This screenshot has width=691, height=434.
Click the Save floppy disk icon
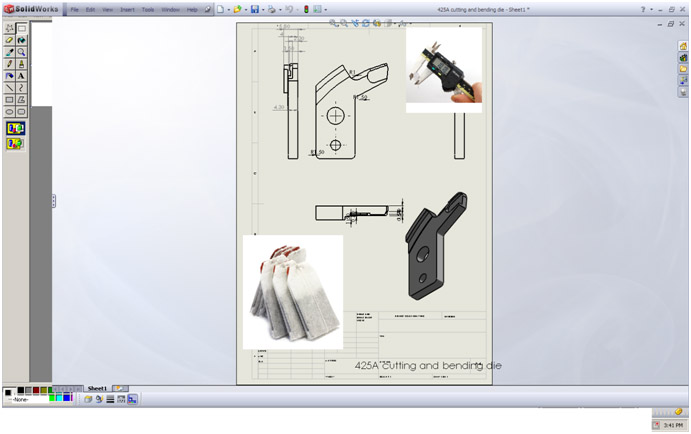255,9
